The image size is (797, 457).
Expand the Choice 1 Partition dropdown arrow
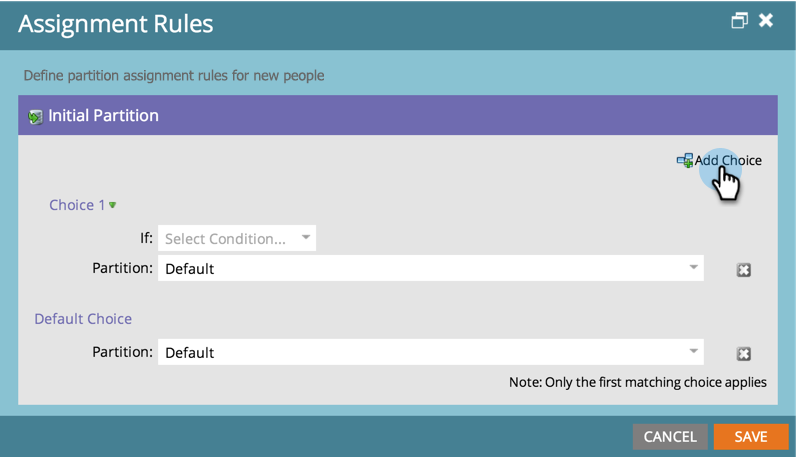[x=693, y=268]
